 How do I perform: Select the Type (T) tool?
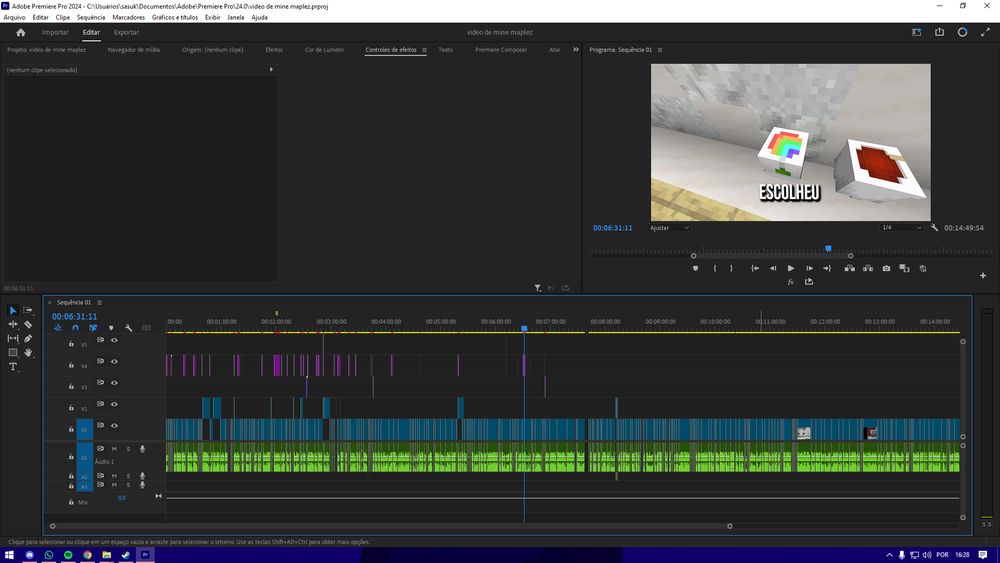click(x=13, y=367)
